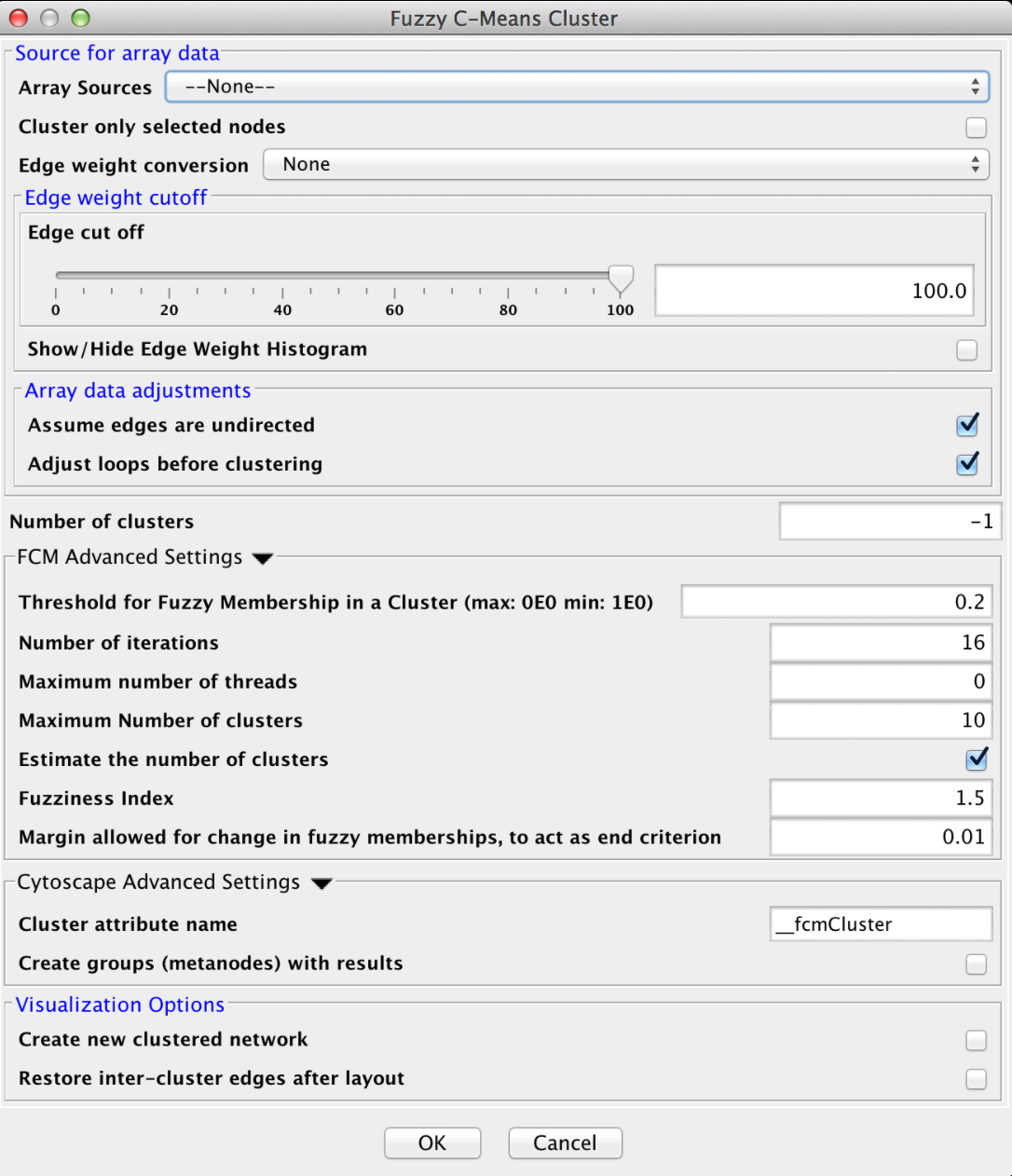Open the Array Sources dropdown

point(576,87)
